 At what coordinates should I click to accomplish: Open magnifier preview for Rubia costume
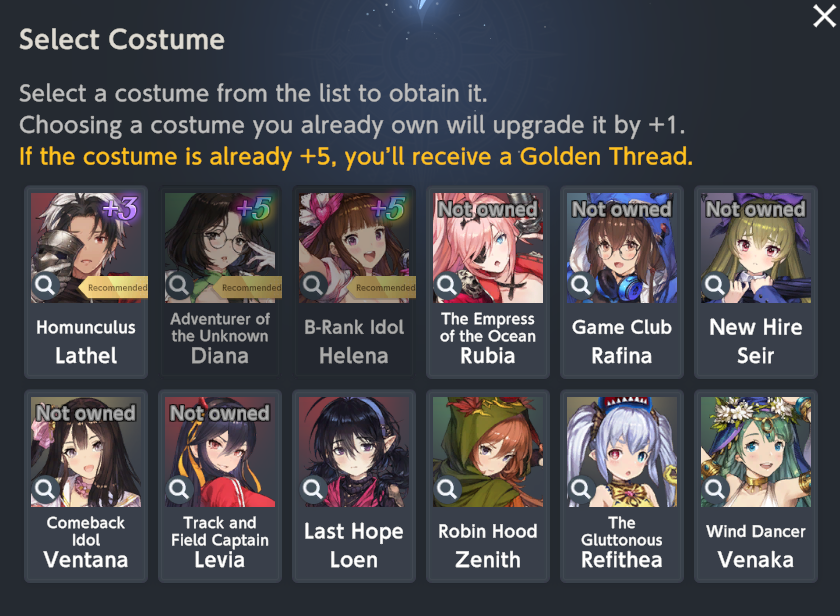(x=447, y=285)
